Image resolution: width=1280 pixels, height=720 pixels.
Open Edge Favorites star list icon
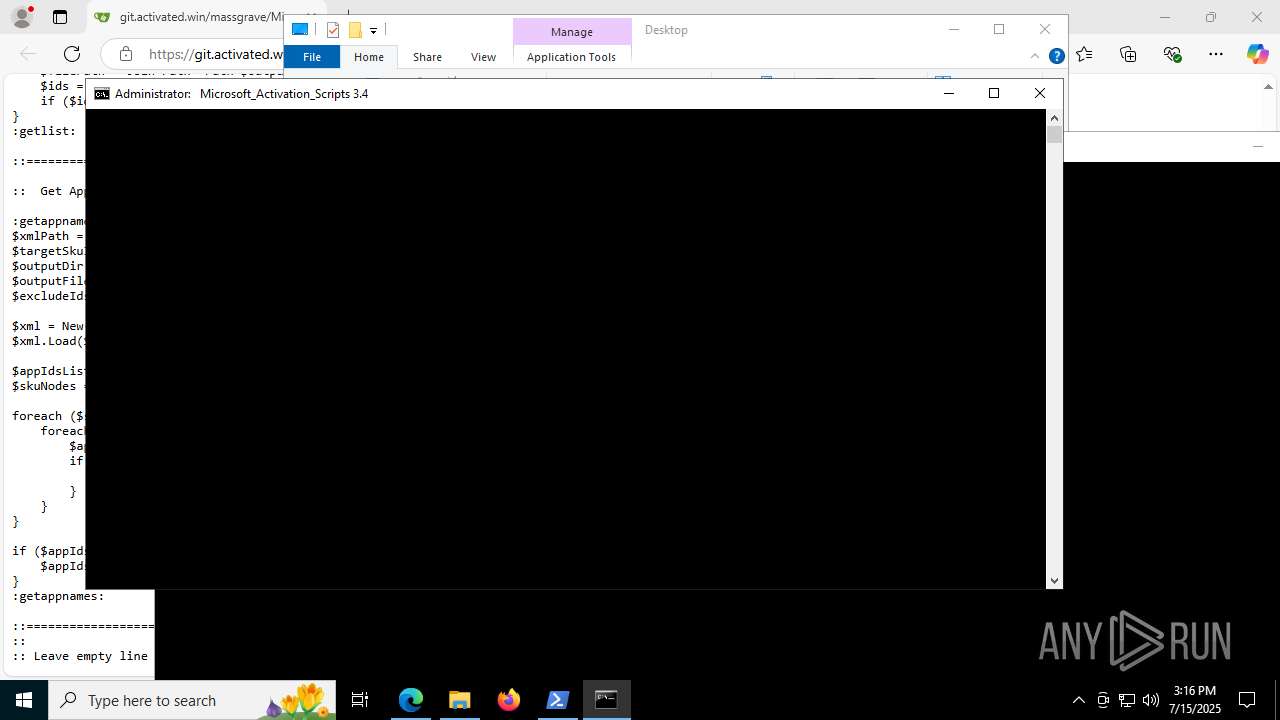(1085, 54)
